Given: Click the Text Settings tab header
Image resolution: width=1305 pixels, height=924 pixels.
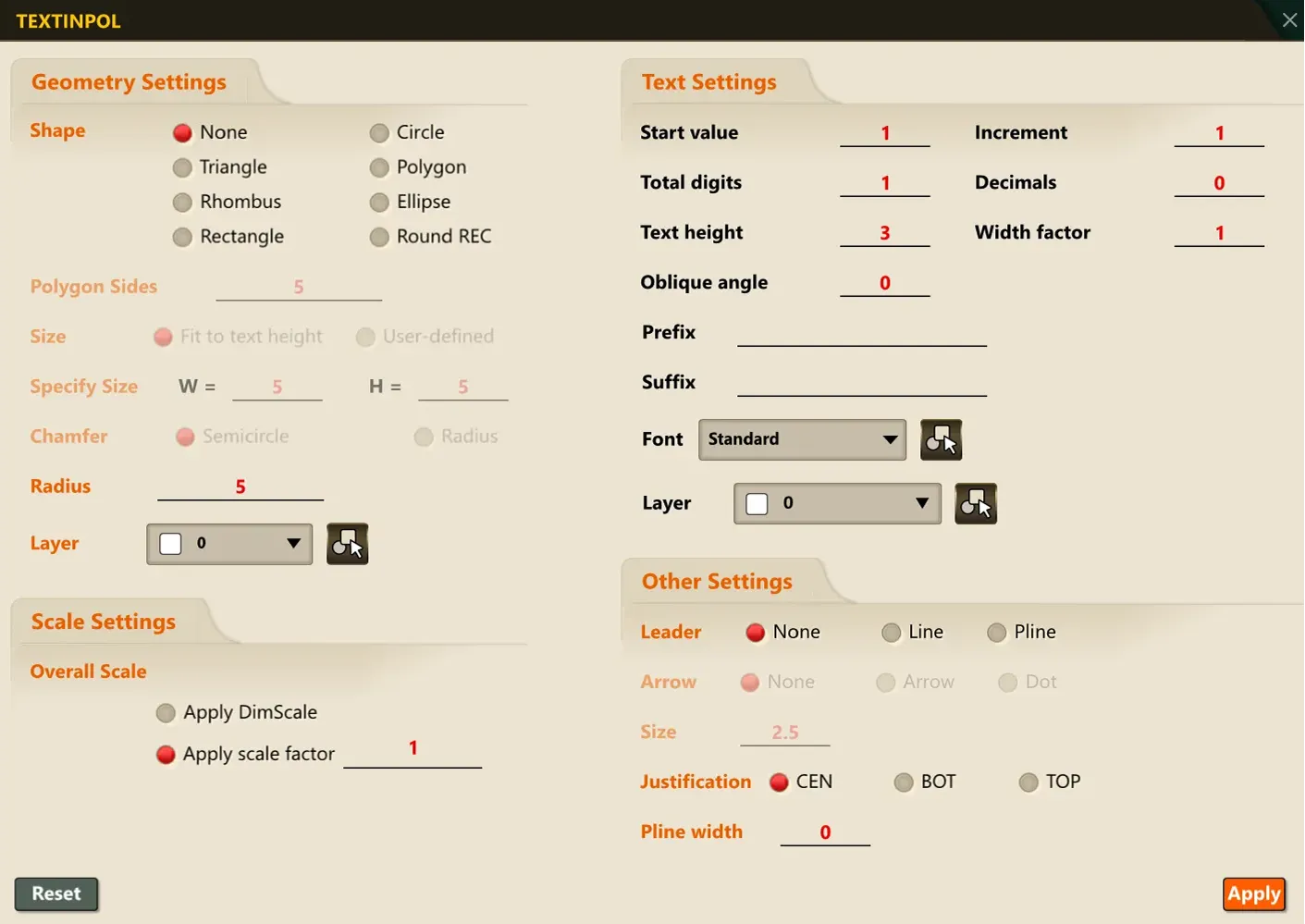Looking at the screenshot, I should coord(709,82).
